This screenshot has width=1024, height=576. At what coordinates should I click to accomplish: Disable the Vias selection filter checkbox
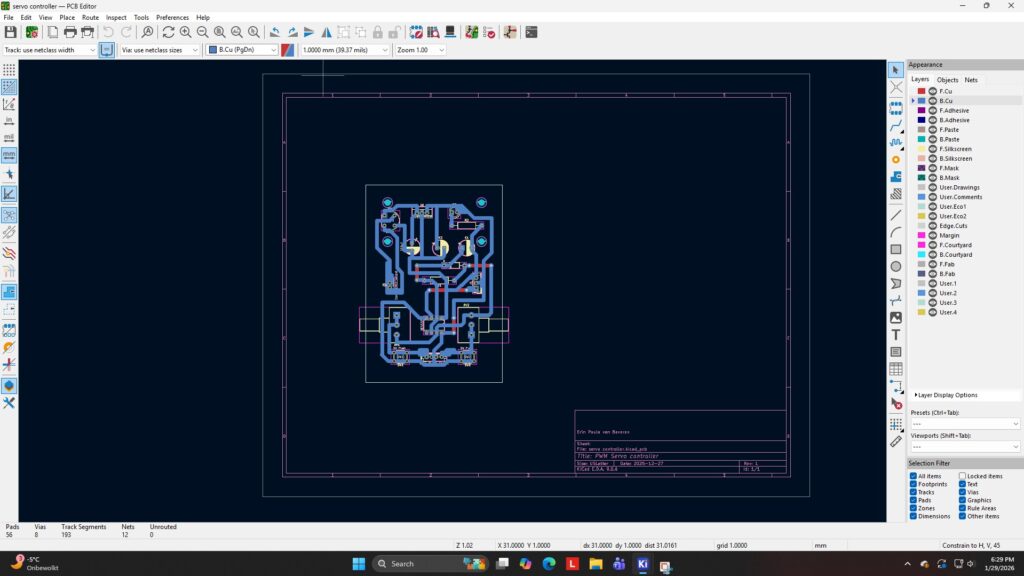[963, 492]
